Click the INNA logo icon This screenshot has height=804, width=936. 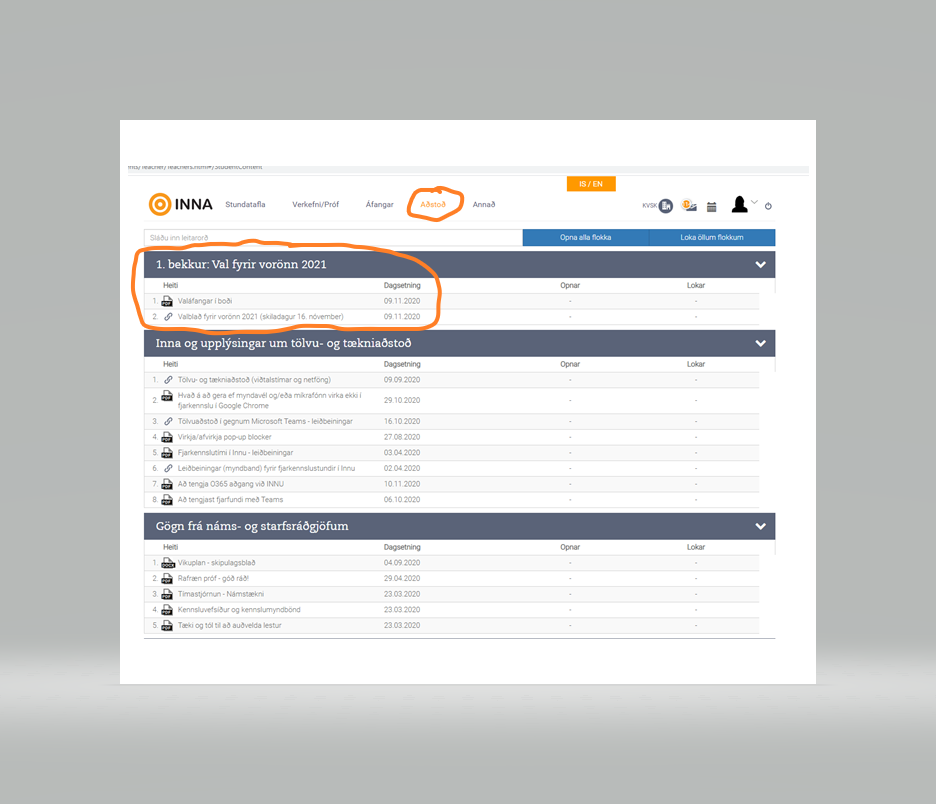tap(159, 204)
